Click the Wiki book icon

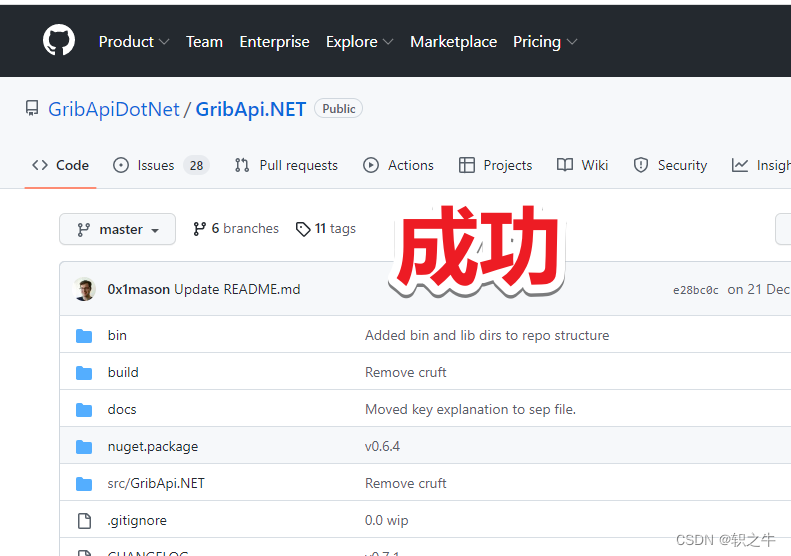(x=564, y=165)
